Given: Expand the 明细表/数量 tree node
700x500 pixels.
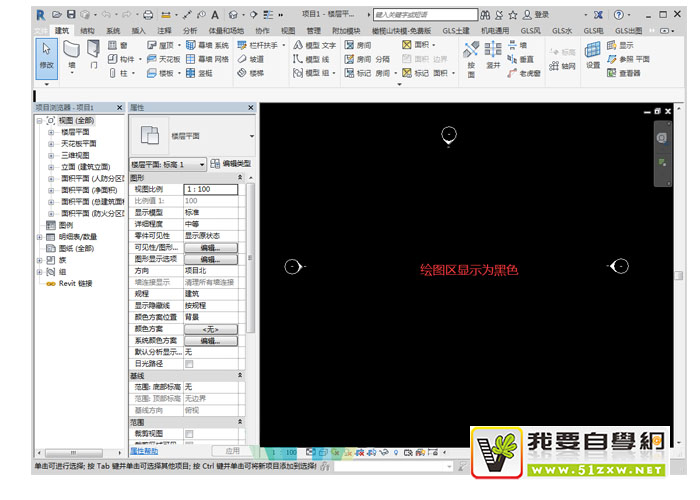Looking at the screenshot, I should point(40,237).
